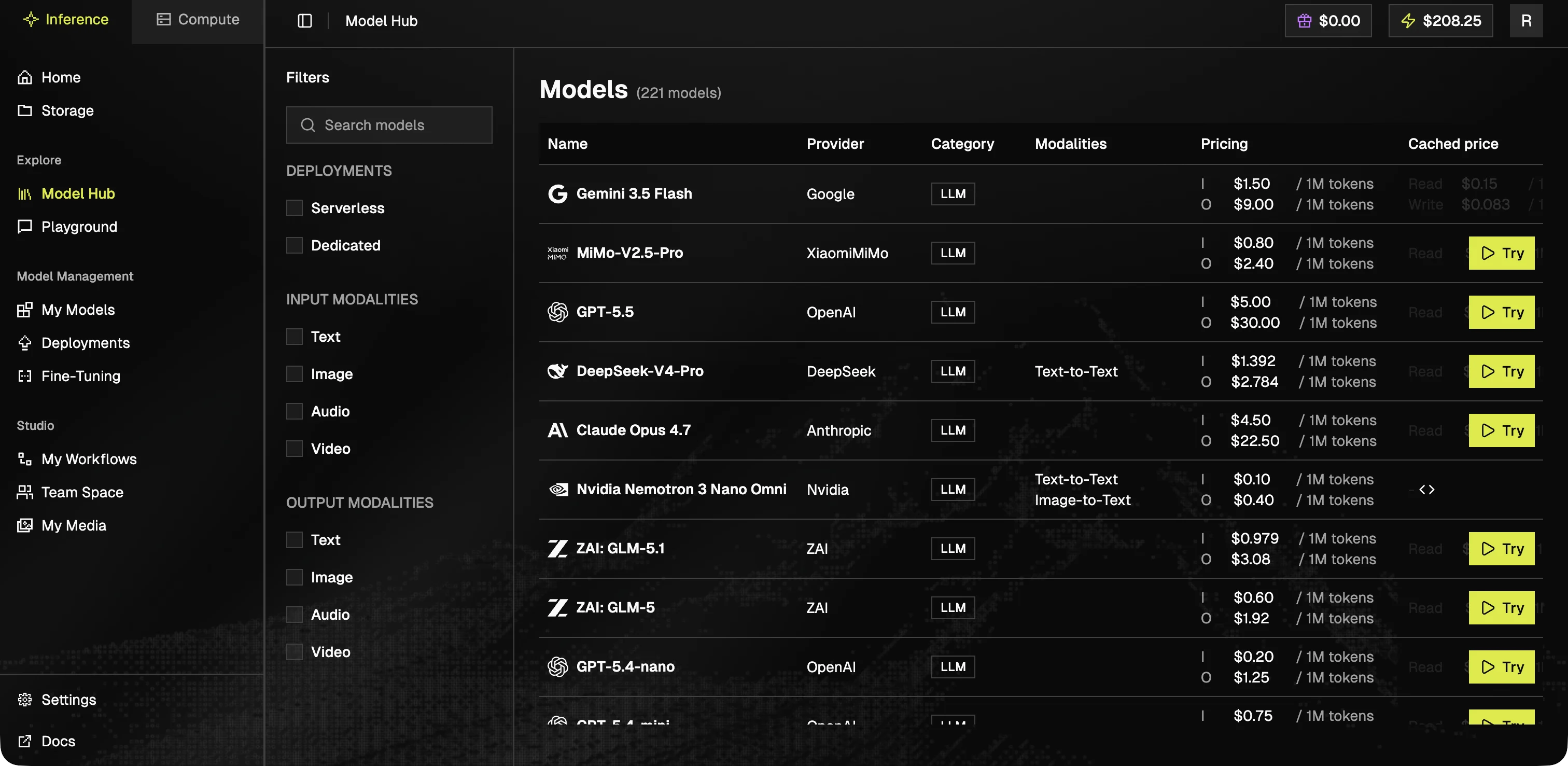The width and height of the screenshot is (1568, 766).
Task: Click XiaomiMiMo provider cell
Action: tap(847, 253)
